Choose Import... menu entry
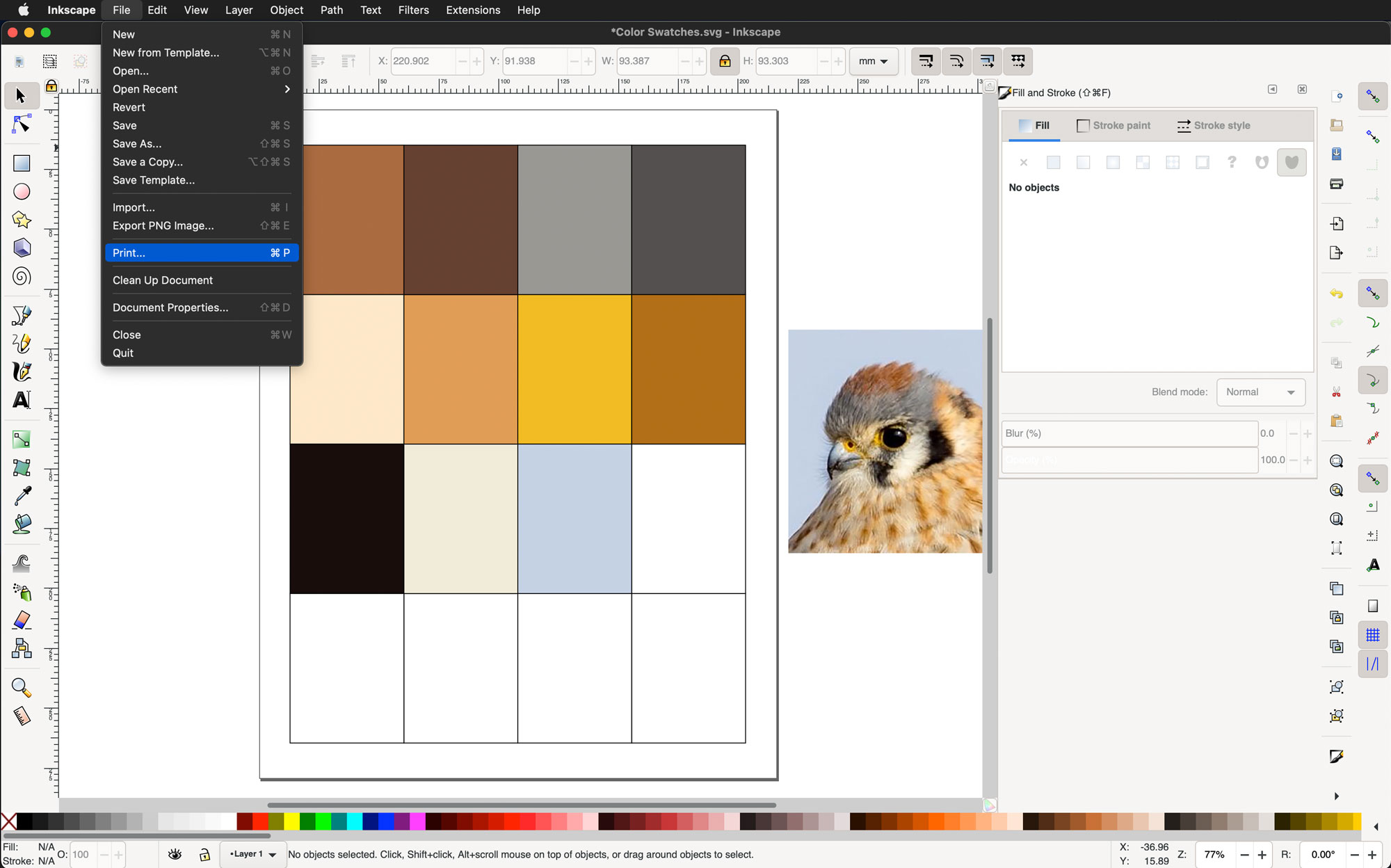Screen dimensions: 1391x868 (202, 207)
